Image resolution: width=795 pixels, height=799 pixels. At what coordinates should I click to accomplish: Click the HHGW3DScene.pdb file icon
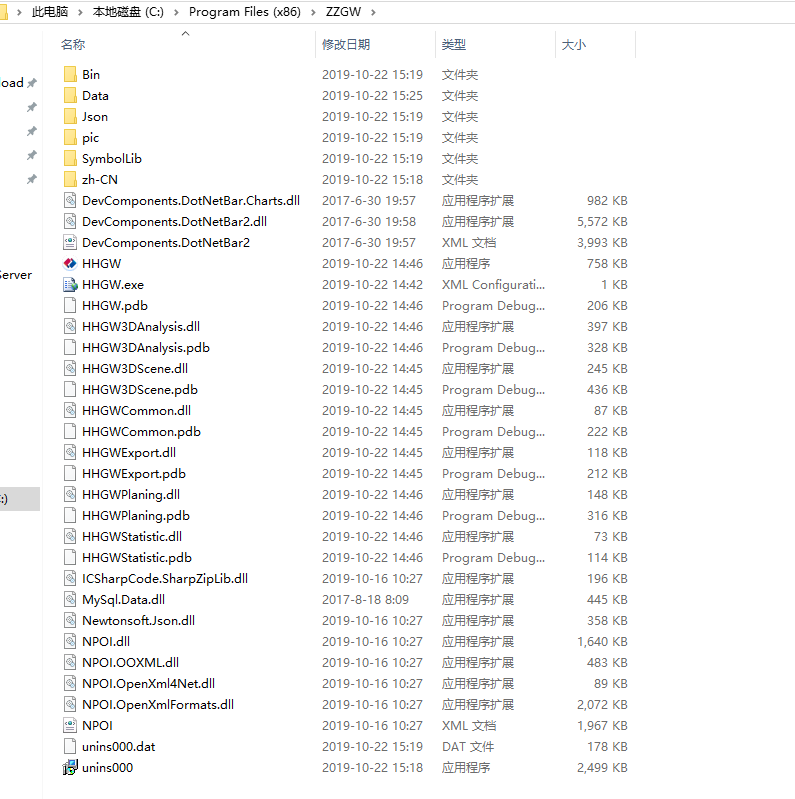pos(70,389)
